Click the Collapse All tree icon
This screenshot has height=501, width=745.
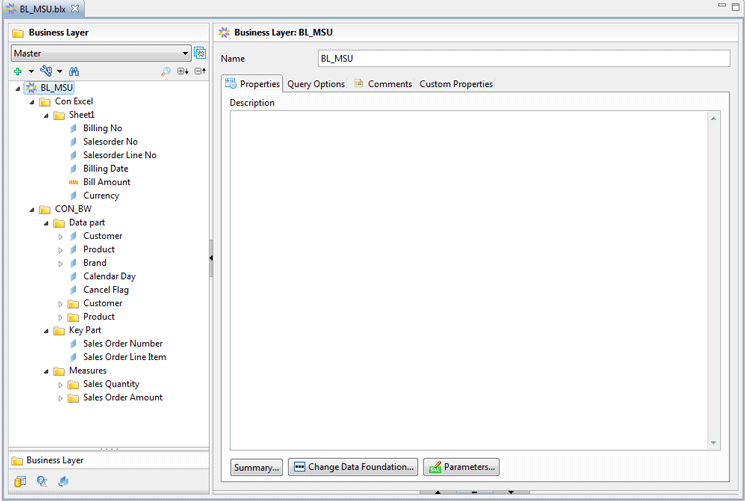click(200, 71)
